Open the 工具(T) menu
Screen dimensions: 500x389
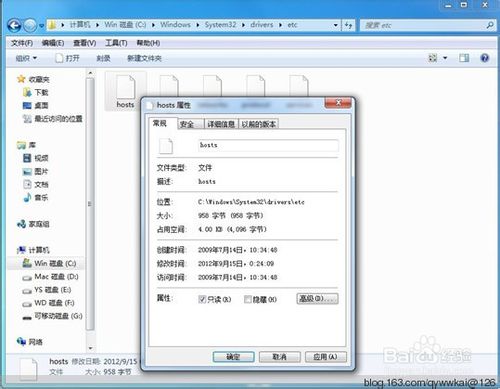click(x=116, y=43)
